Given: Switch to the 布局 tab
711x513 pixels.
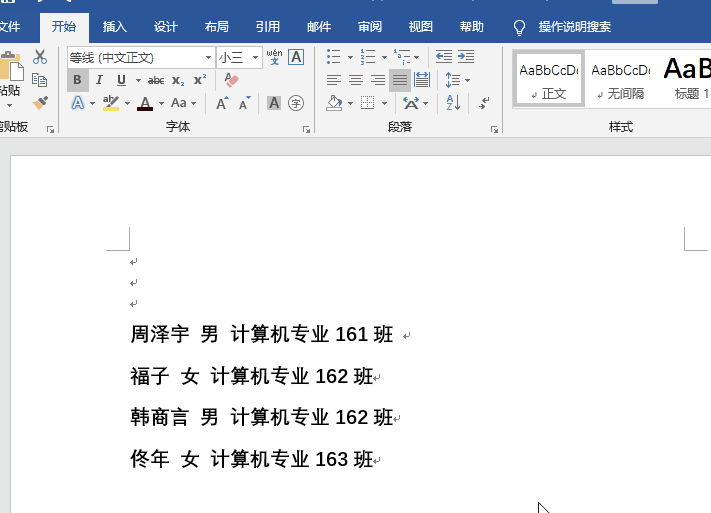Looking at the screenshot, I should pos(216,27).
